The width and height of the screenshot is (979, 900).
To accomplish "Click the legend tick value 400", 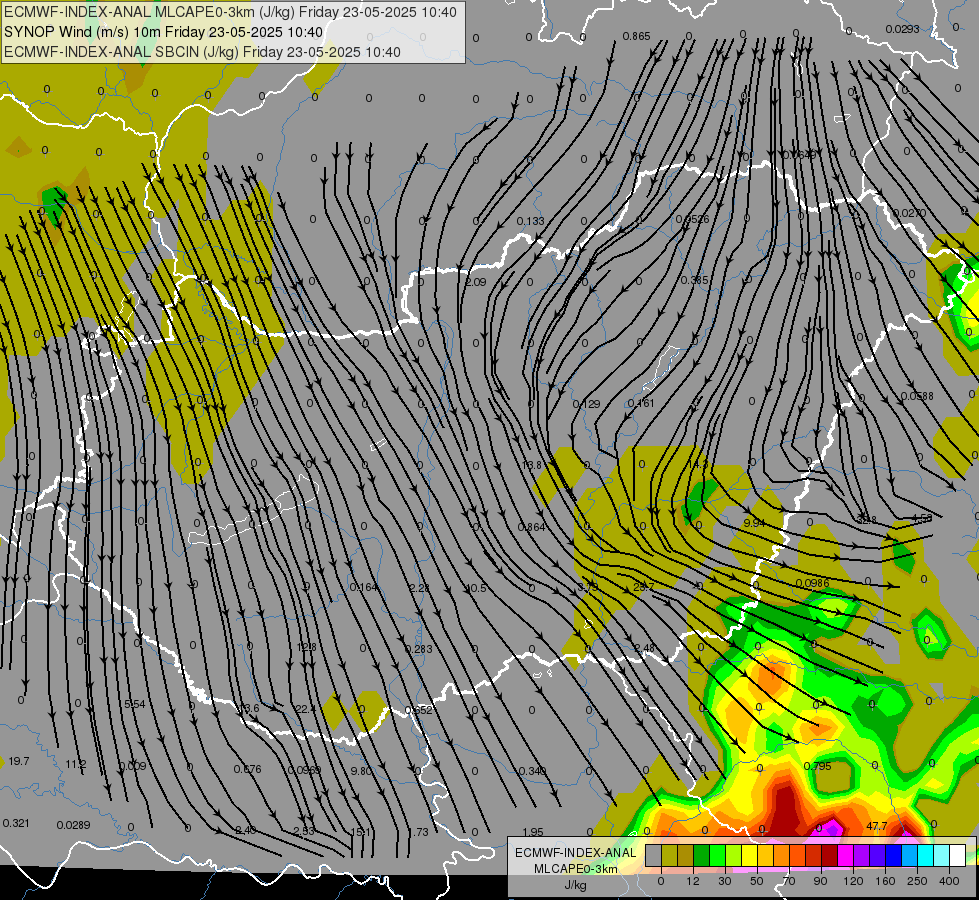I will click(949, 881).
